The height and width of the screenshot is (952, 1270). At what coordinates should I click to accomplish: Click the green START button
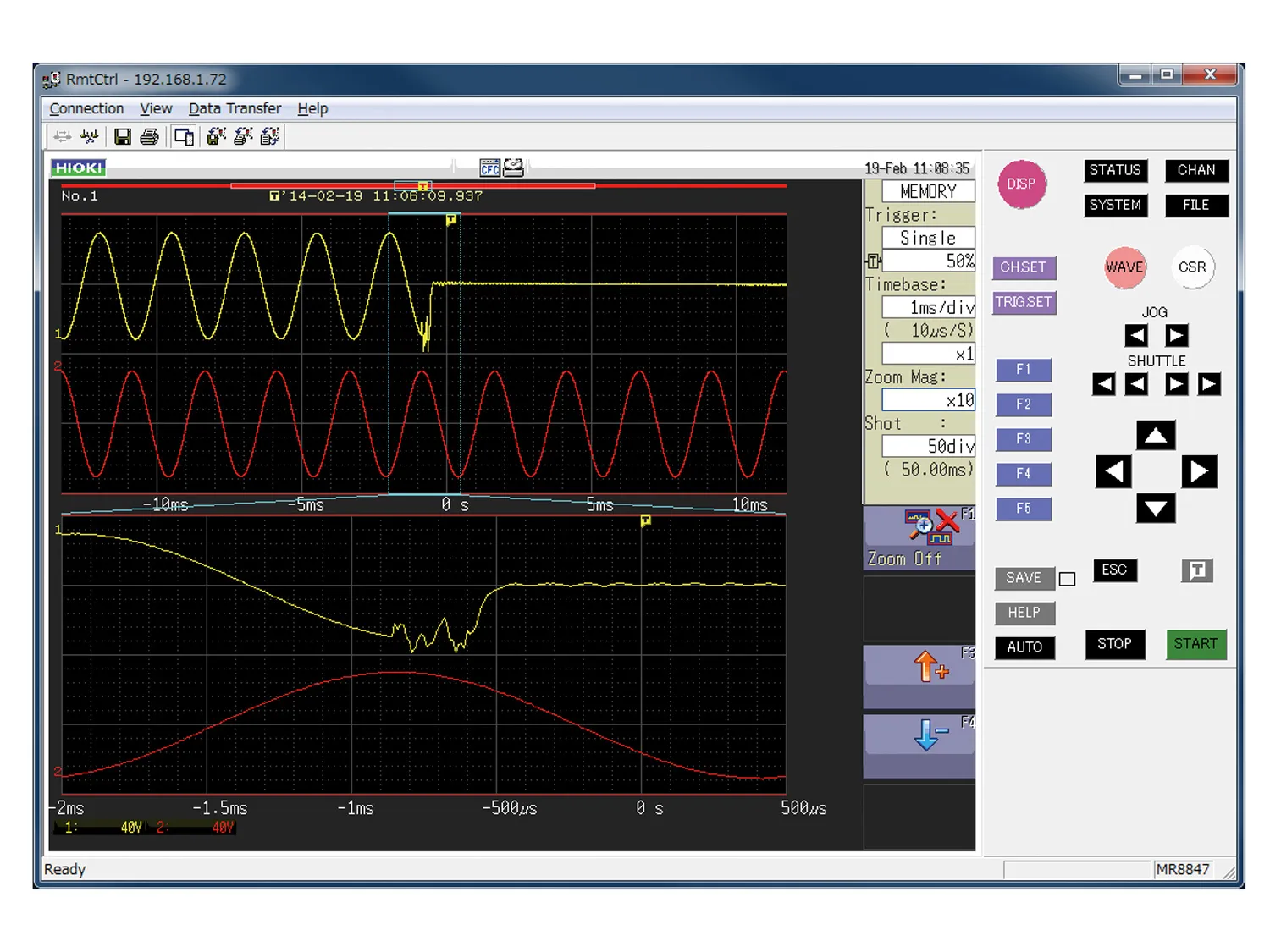pos(1195,644)
